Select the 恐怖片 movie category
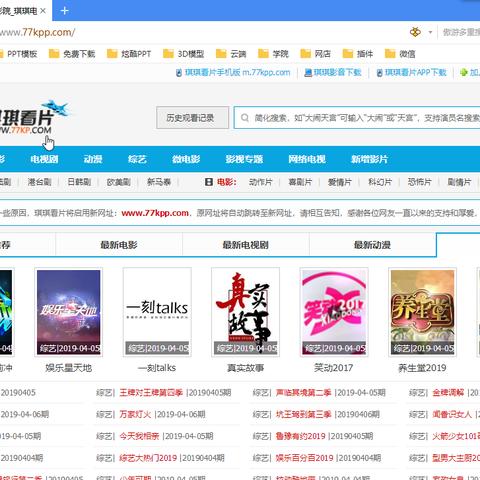 (x=419, y=182)
